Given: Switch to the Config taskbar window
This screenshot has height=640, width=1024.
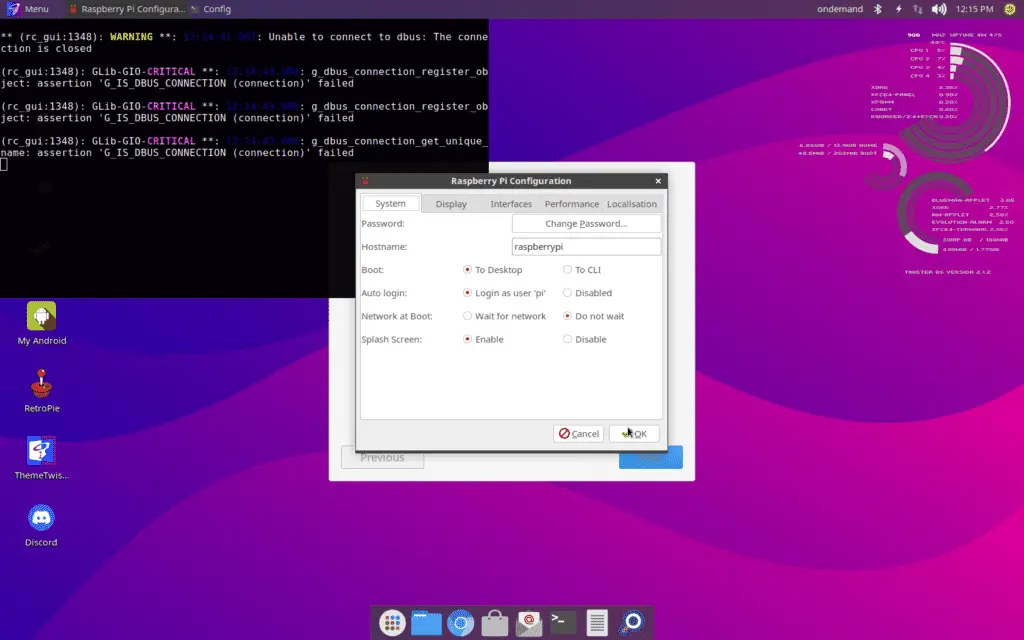Looking at the screenshot, I should pyautogui.click(x=210, y=9).
